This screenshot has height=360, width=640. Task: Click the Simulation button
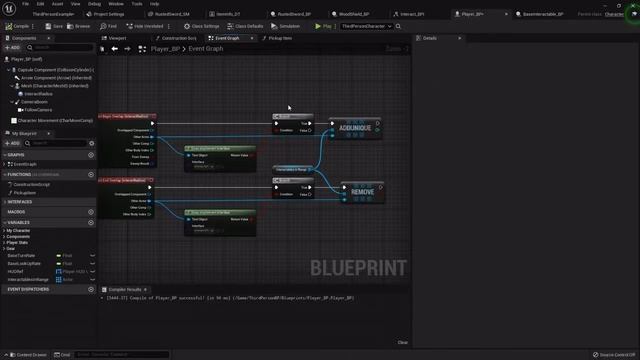tap(285, 26)
